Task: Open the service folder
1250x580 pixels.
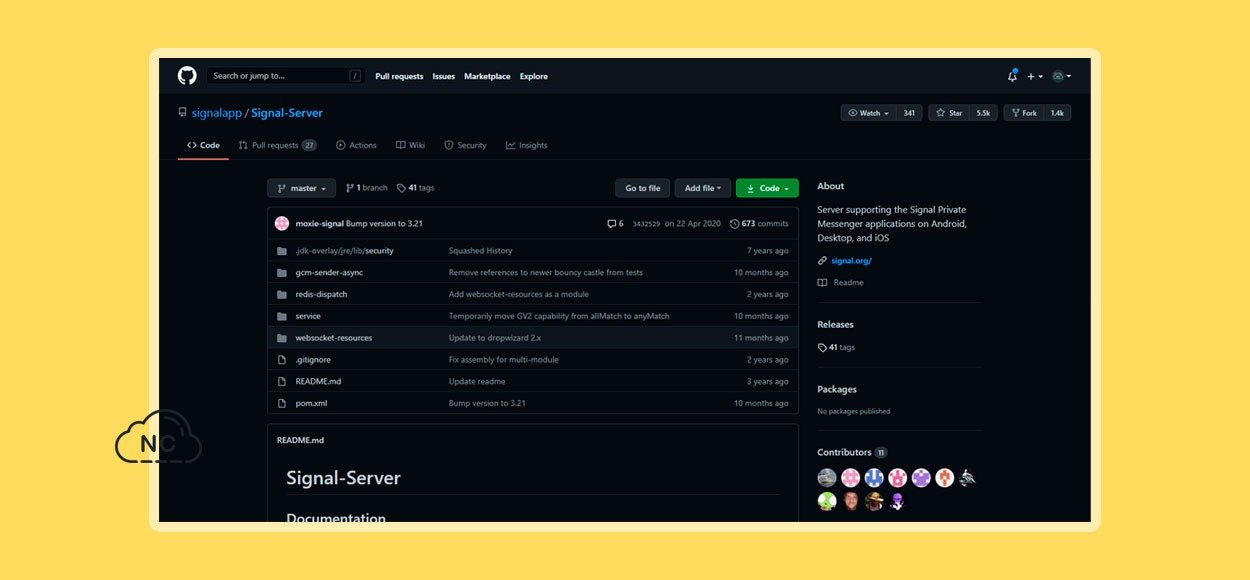Action: click(x=308, y=317)
